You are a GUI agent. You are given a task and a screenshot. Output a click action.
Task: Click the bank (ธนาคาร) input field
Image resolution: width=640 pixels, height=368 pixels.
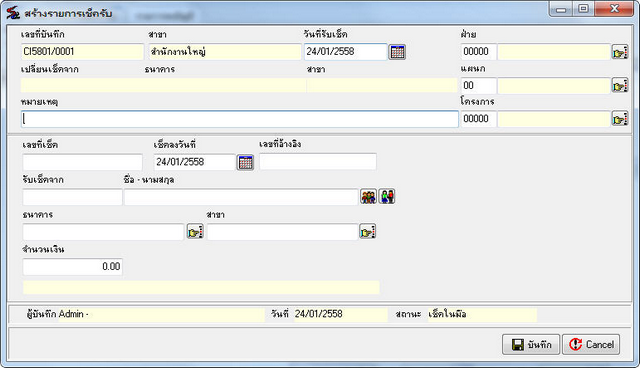[104, 232]
